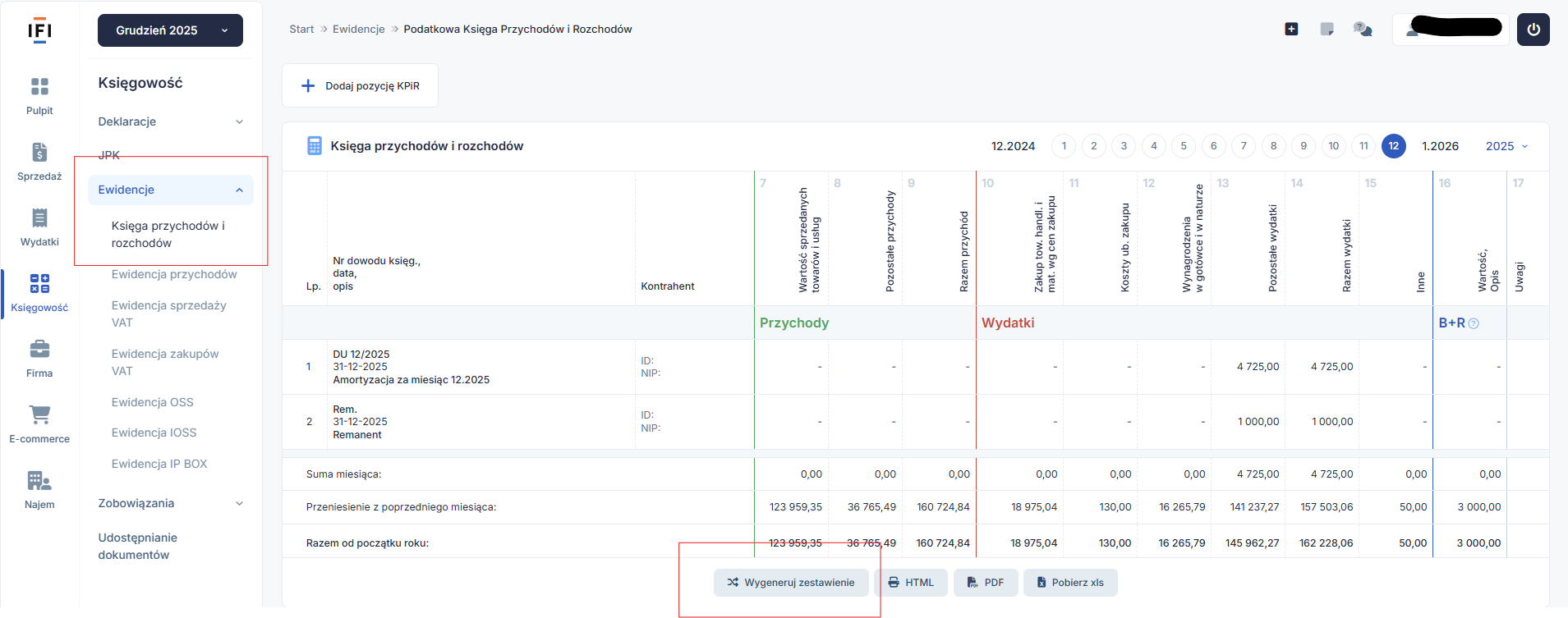Expand the Zobowiązania section
Screen dimensions: 1568x618
coord(171,503)
